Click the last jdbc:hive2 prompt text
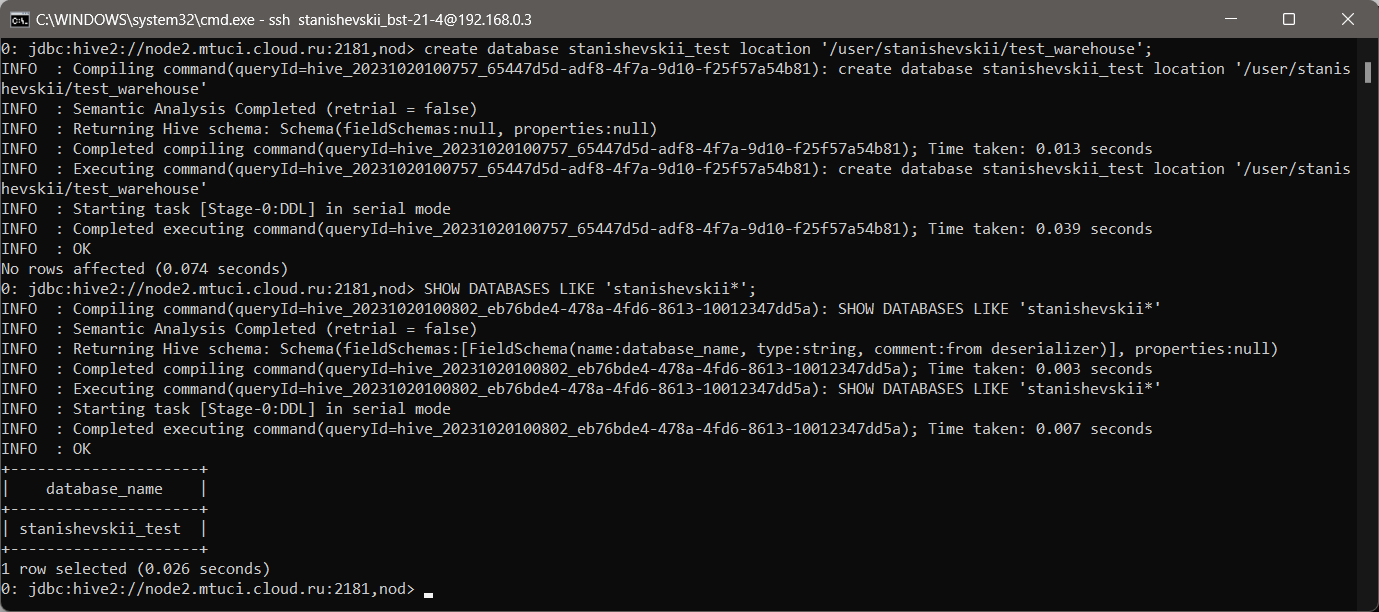Viewport: 1379px width, 612px height. [x=207, y=589]
